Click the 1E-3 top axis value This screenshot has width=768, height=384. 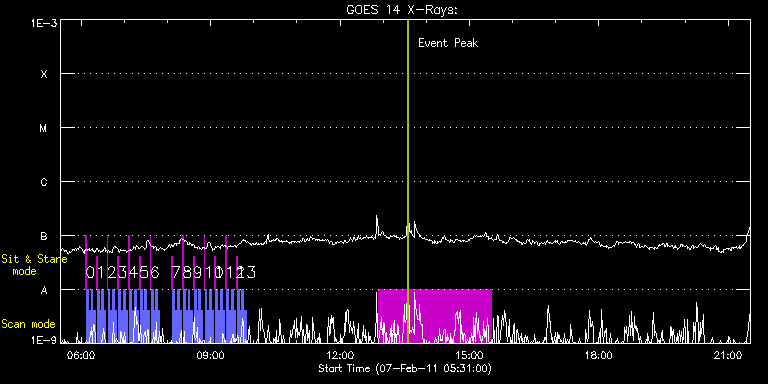coord(43,23)
